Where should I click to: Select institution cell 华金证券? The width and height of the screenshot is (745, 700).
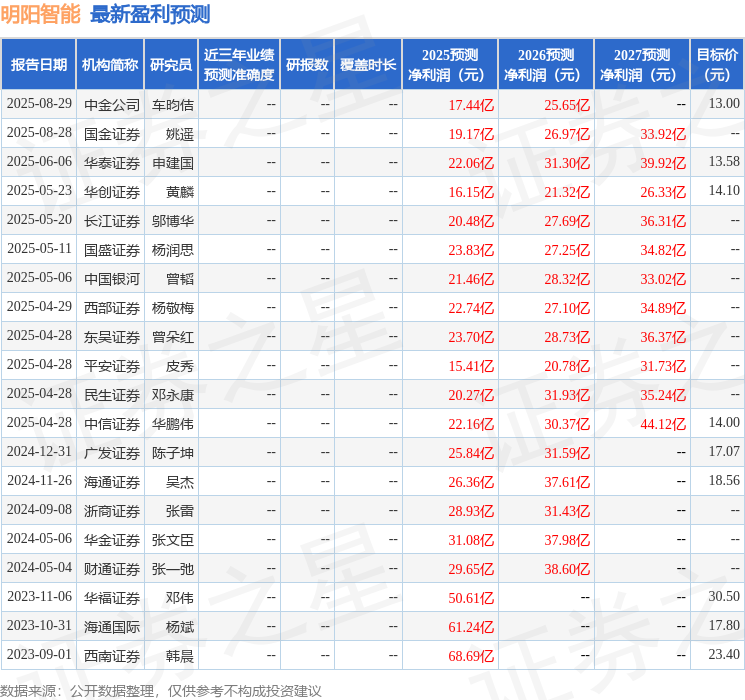(112, 540)
